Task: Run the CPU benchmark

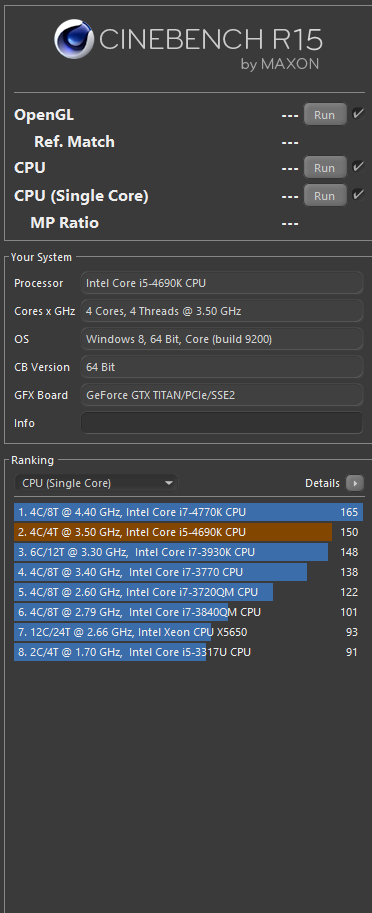Action: pyautogui.click(x=325, y=168)
